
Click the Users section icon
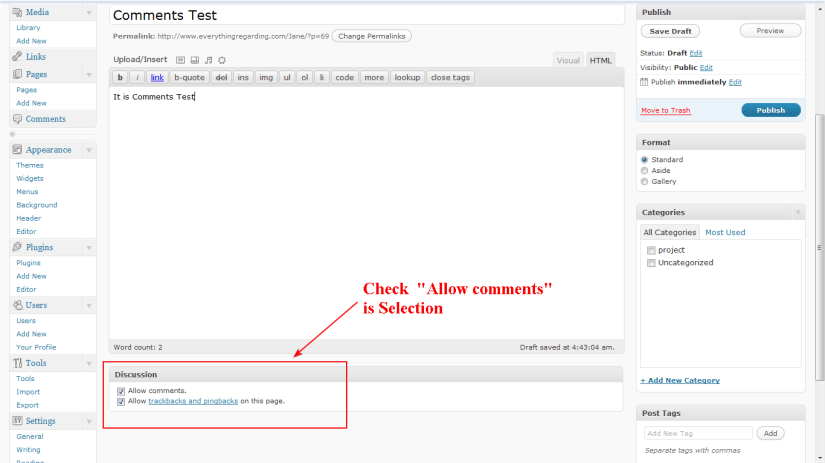tap(17, 305)
